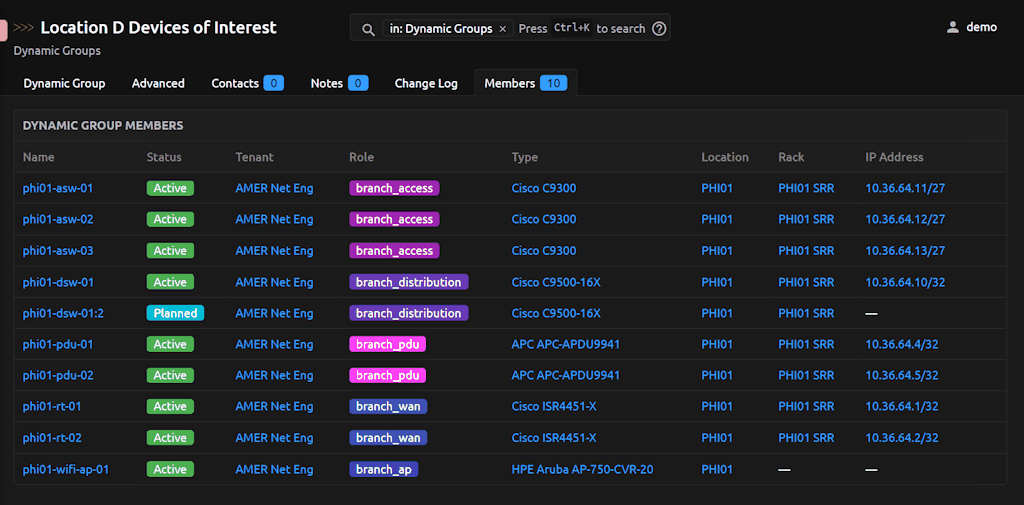
Task: Open IP address 10.36.64.10/32
Action: pyautogui.click(x=905, y=282)
